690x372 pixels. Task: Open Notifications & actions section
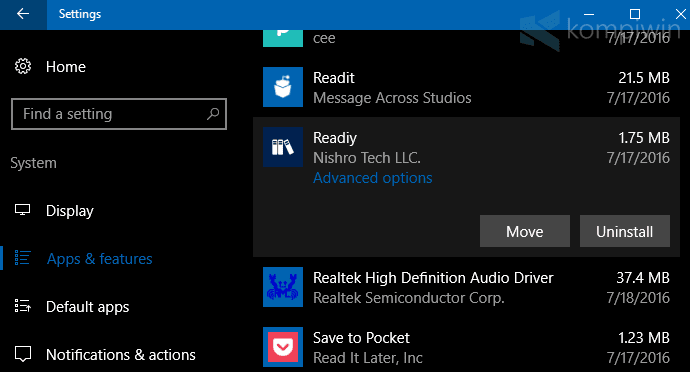click(x=121, y=355)
